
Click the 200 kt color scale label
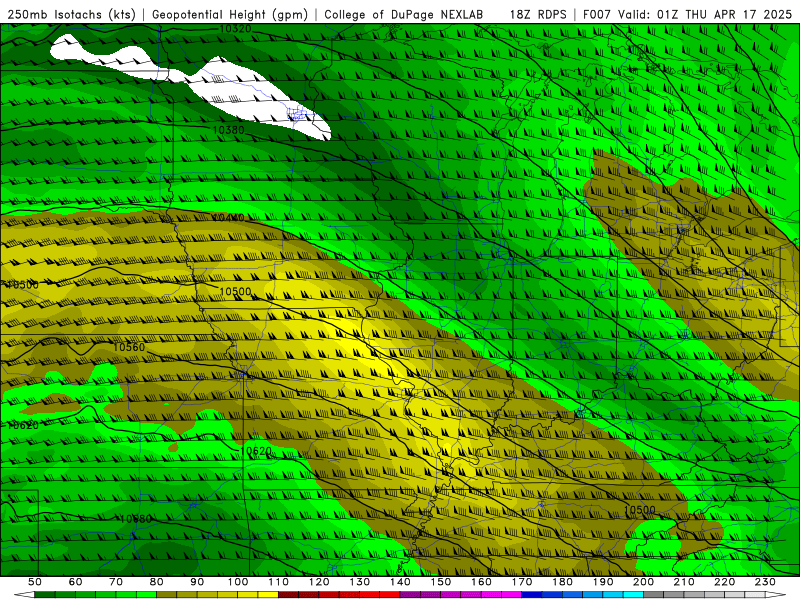coord(643,582)
